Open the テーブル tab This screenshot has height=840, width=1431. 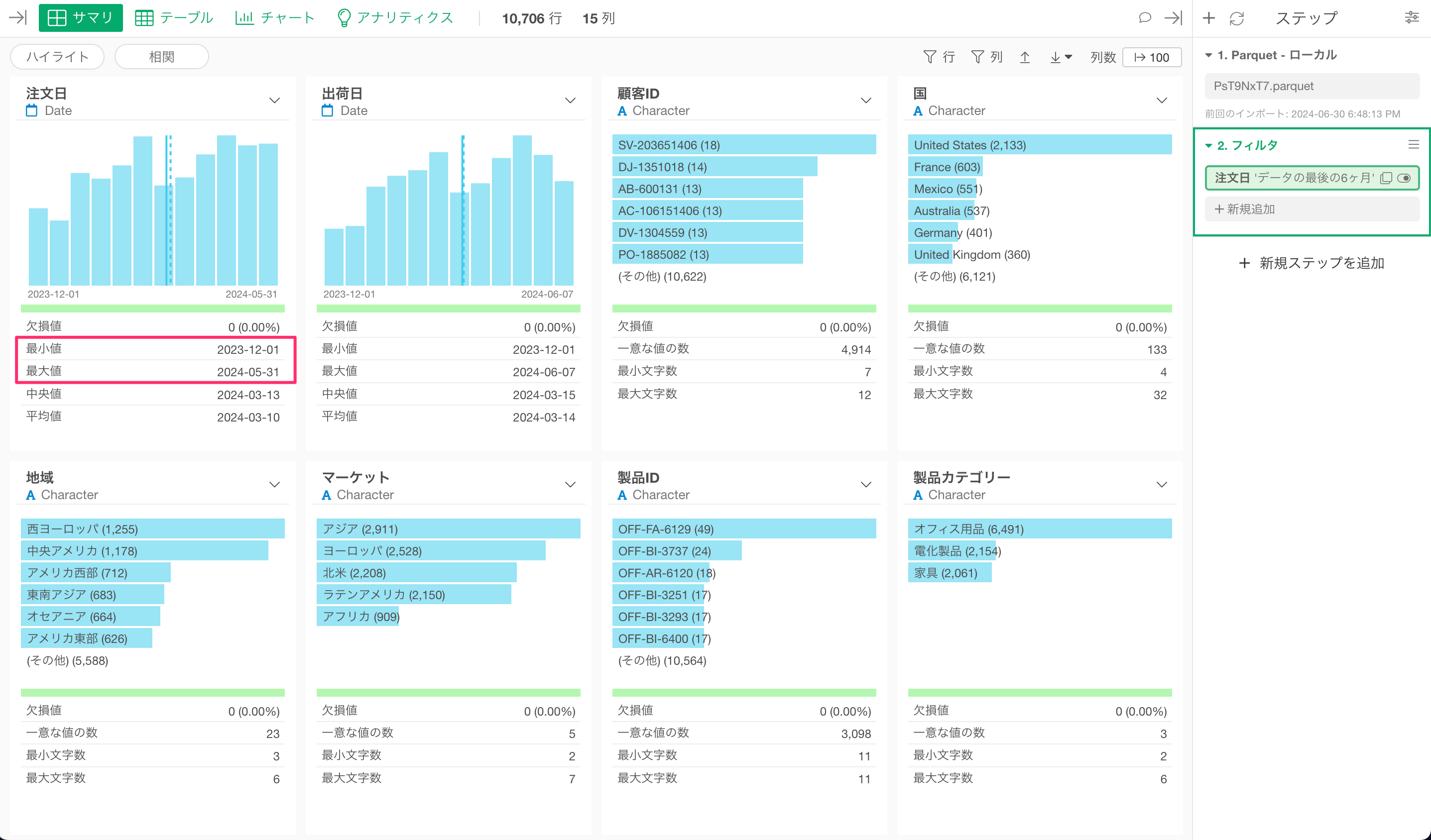tap(174, 17)
